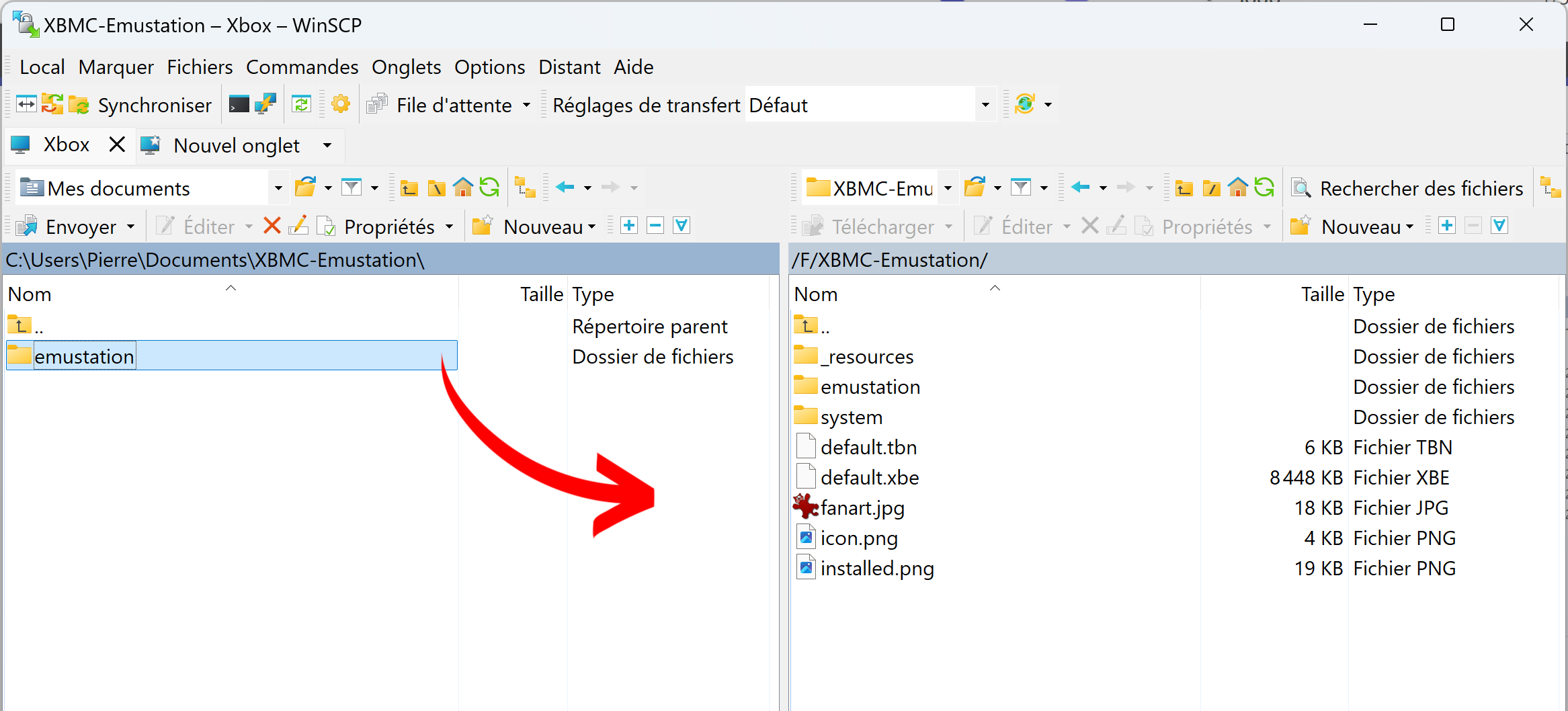
Task: Open the terminal console icon
Action: [239, 104]
